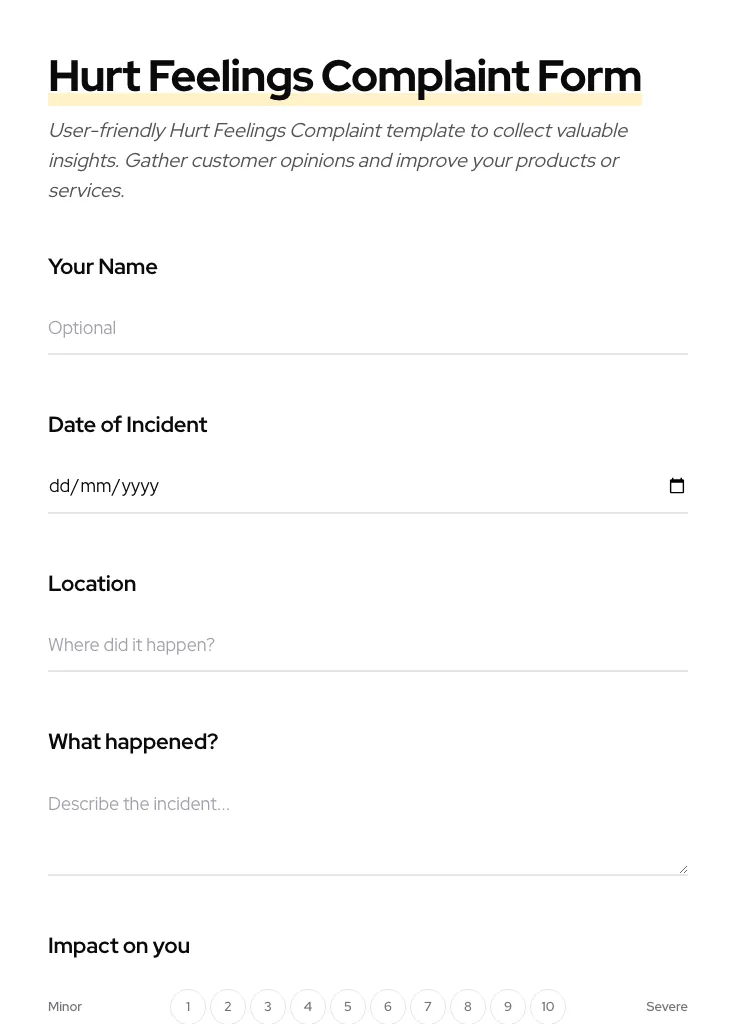Select impact rating 9
Viewport: 736px width, 1024px height.
[508, 1006]
